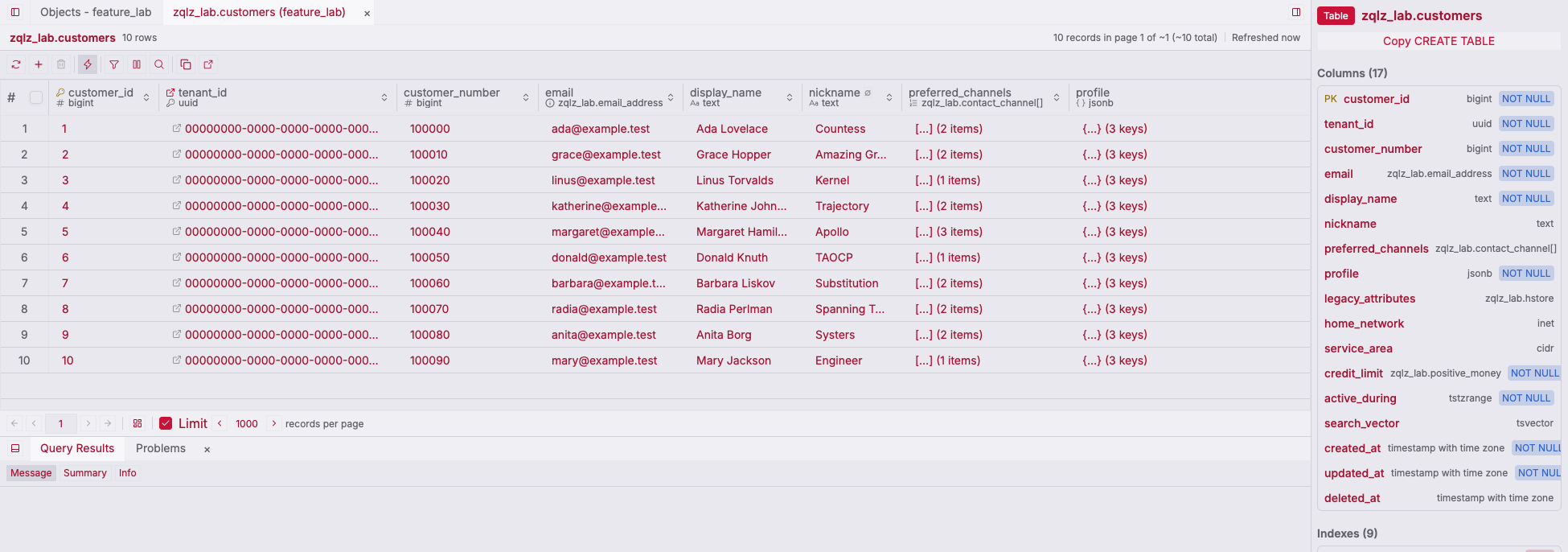1568x552 pixels.
Task: Click the copy rows icon in toolbar
Action: click(x=186, y=64)
